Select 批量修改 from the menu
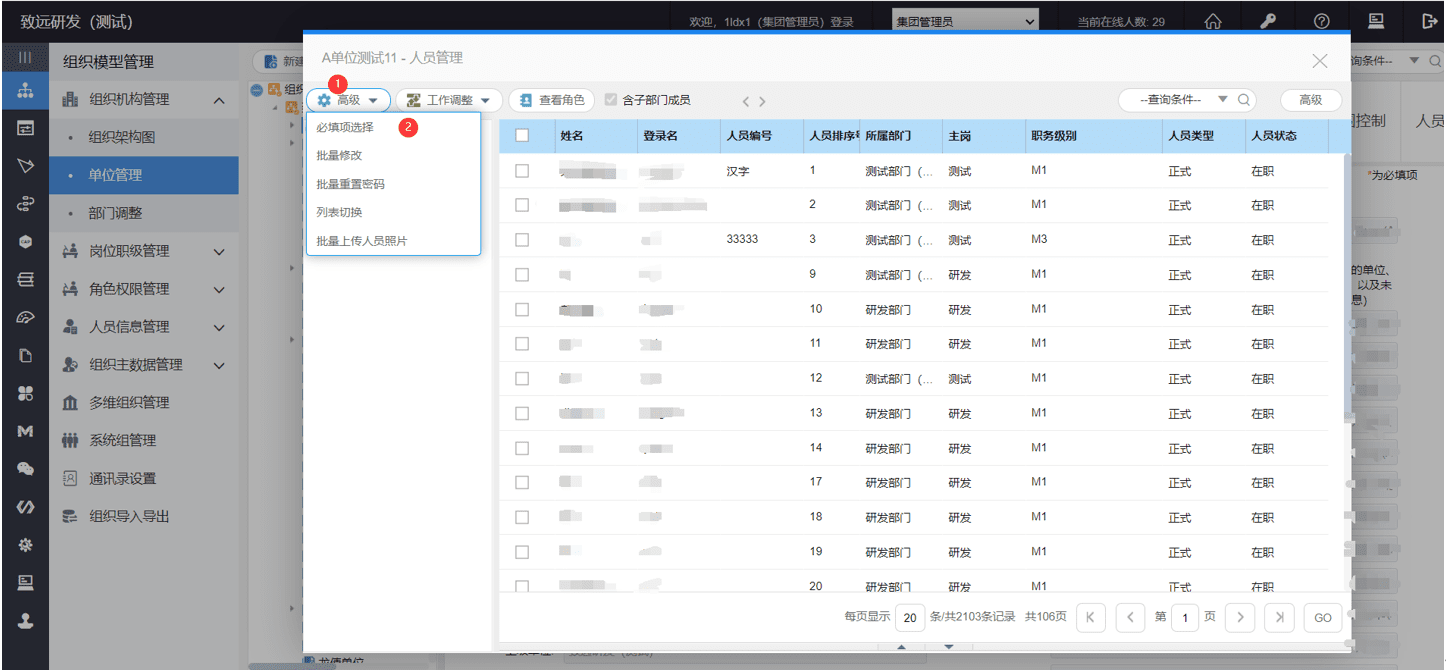1446x670 pixels. [x=339, y=156]
